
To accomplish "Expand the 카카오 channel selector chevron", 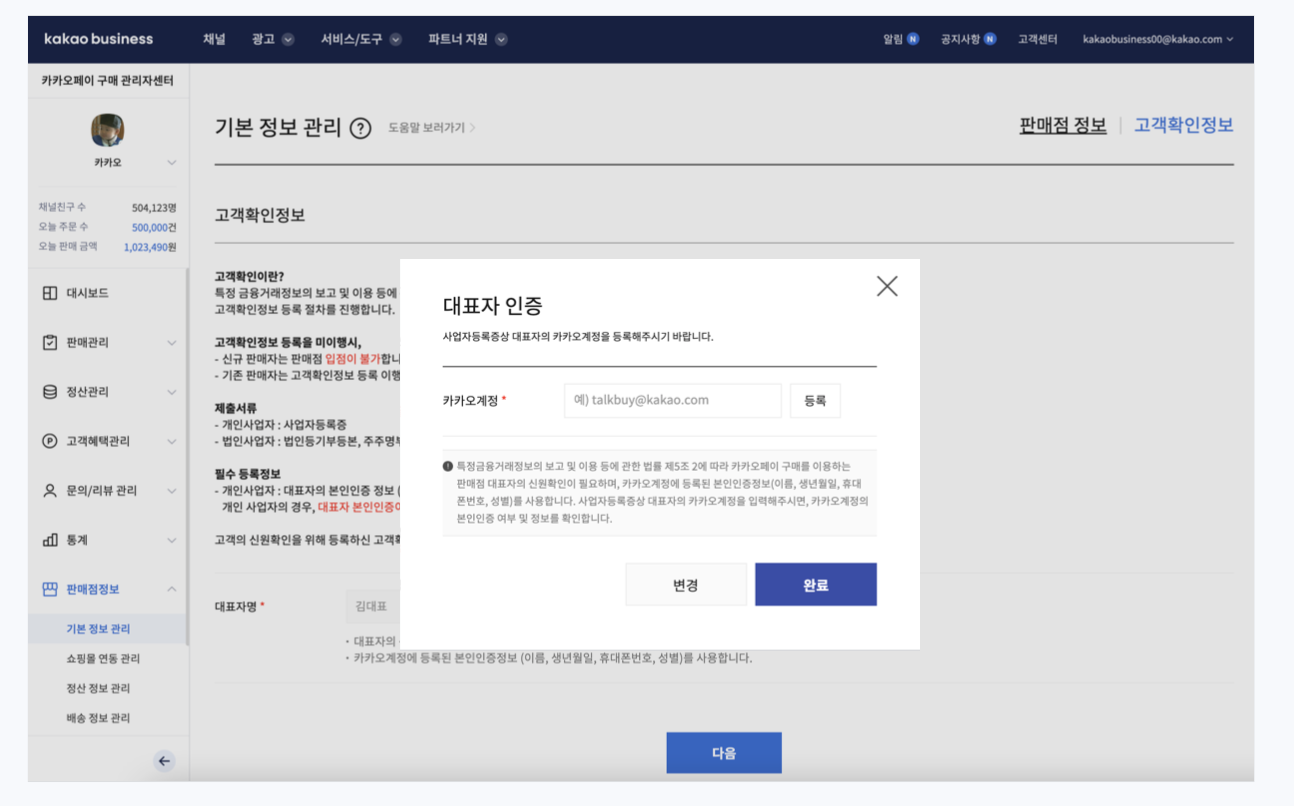I will pyautogui.click(x=171, y=162).
